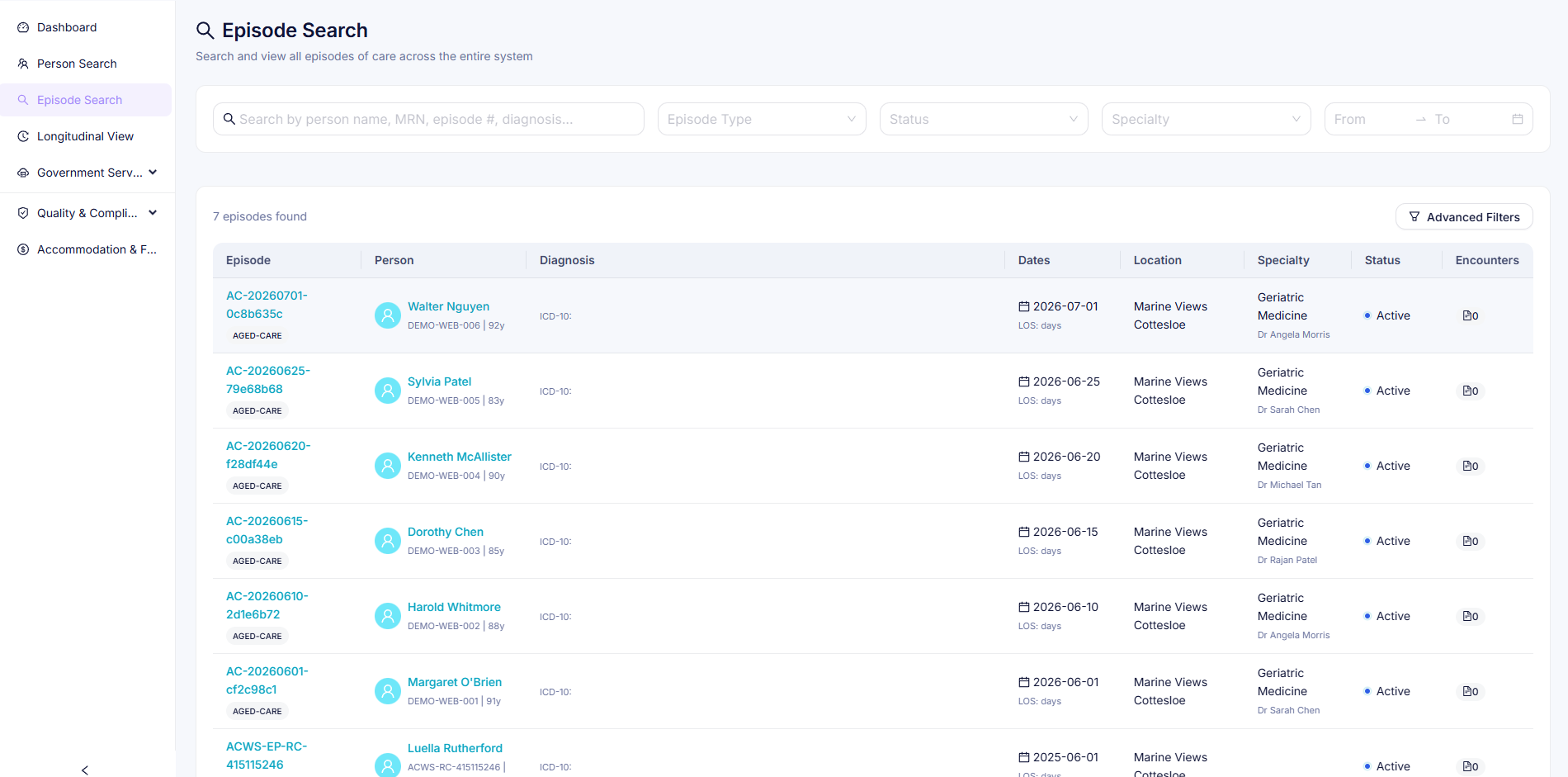Click the Person Search user icon
This screenshot has width=1568, height=777.
(x=23, y=64)
